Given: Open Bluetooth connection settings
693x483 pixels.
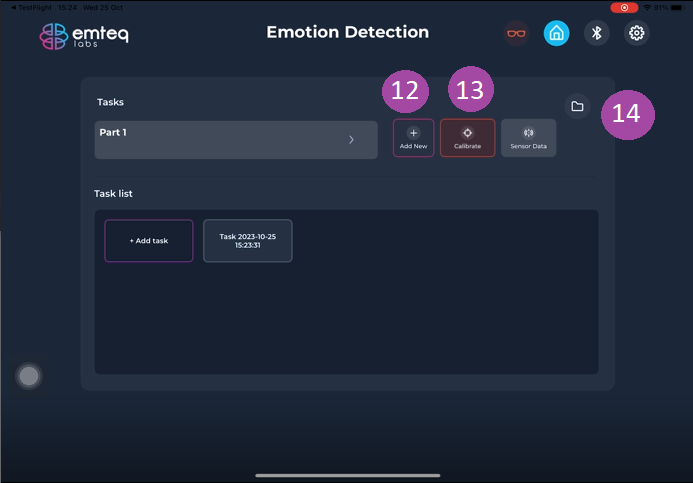Looking at the screenshot, I should click(597, 33).
